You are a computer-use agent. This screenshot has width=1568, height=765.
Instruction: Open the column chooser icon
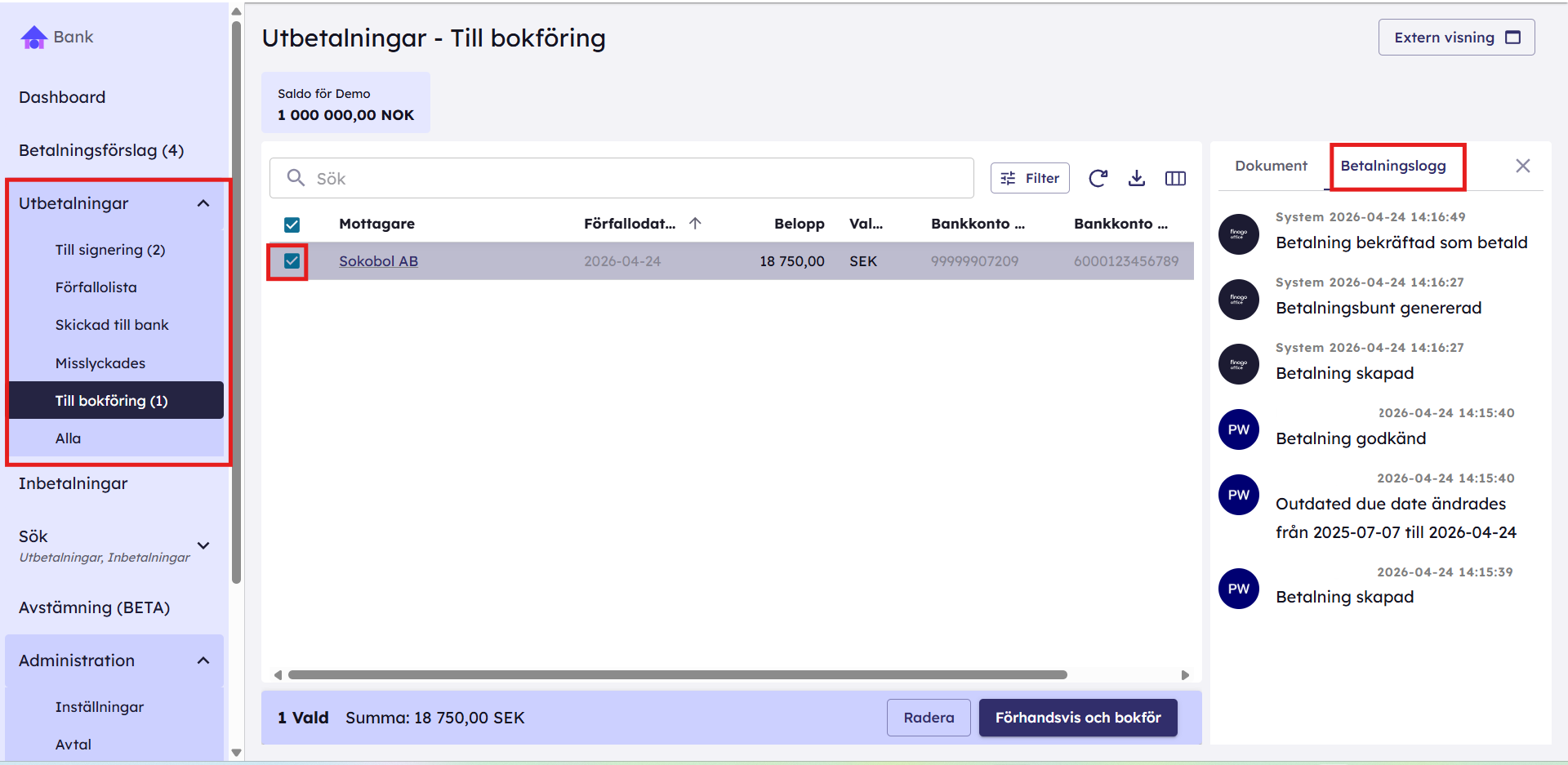[1175, 178]
